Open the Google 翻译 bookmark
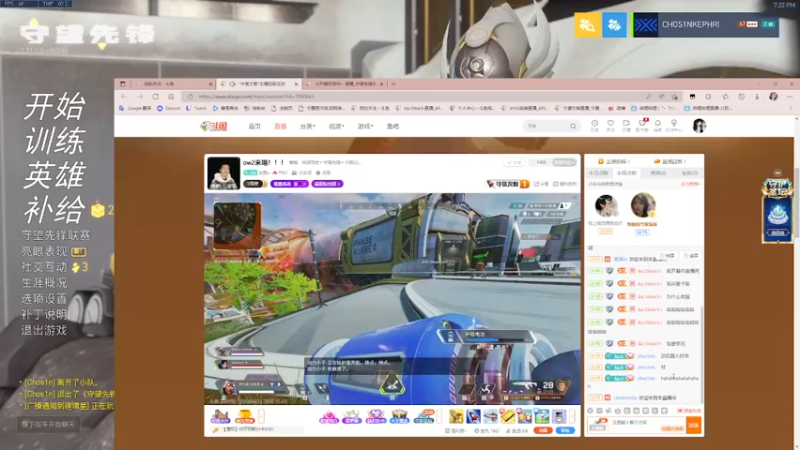This screenshot has height=450, width=800. coord(135,108)
